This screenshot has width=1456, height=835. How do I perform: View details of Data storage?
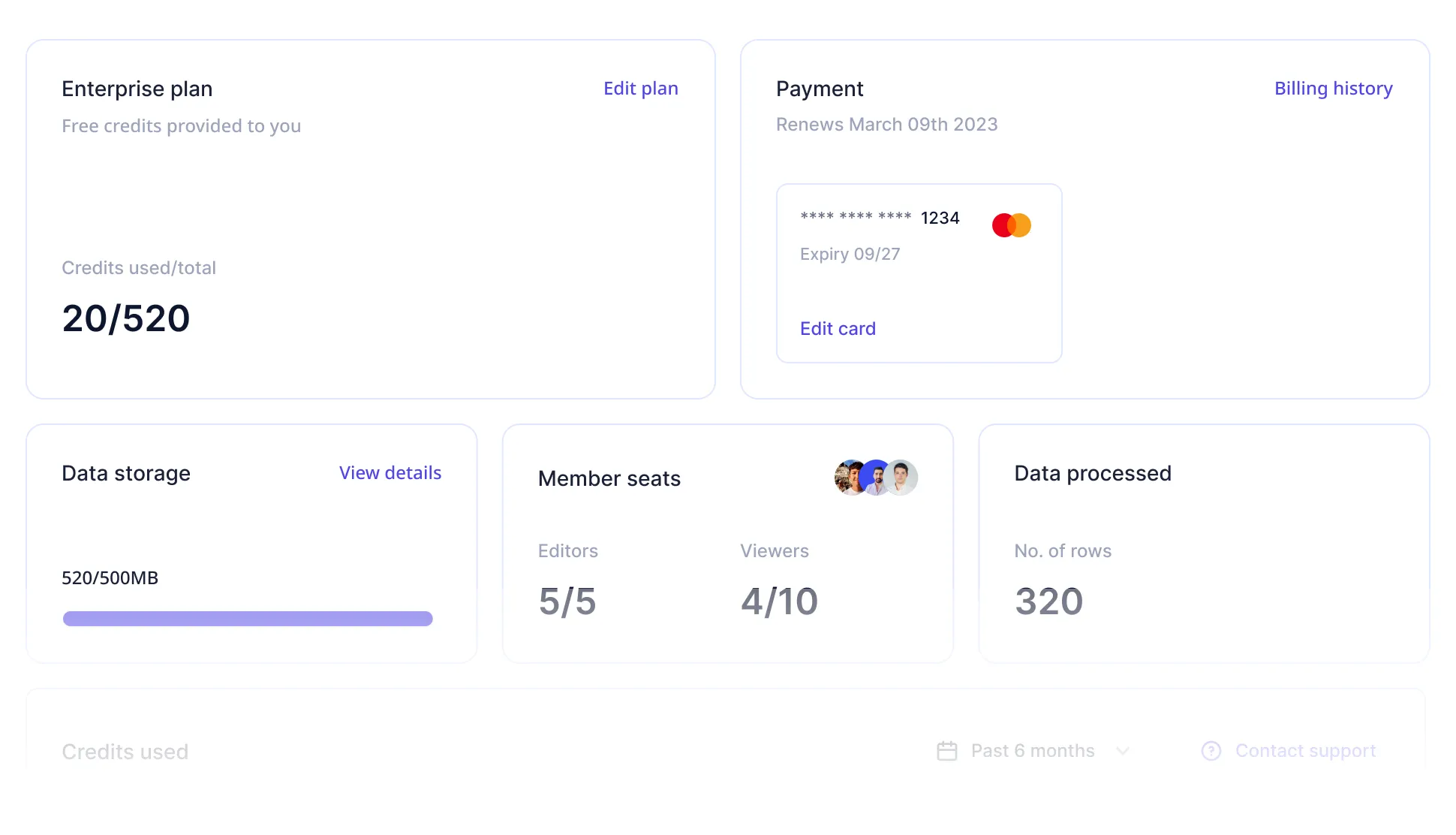(x=390, y=473)
